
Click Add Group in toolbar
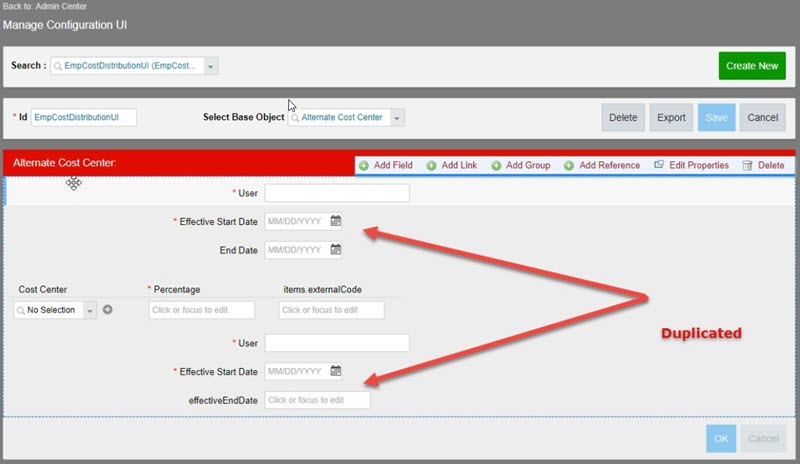click(x=520, y=165)
